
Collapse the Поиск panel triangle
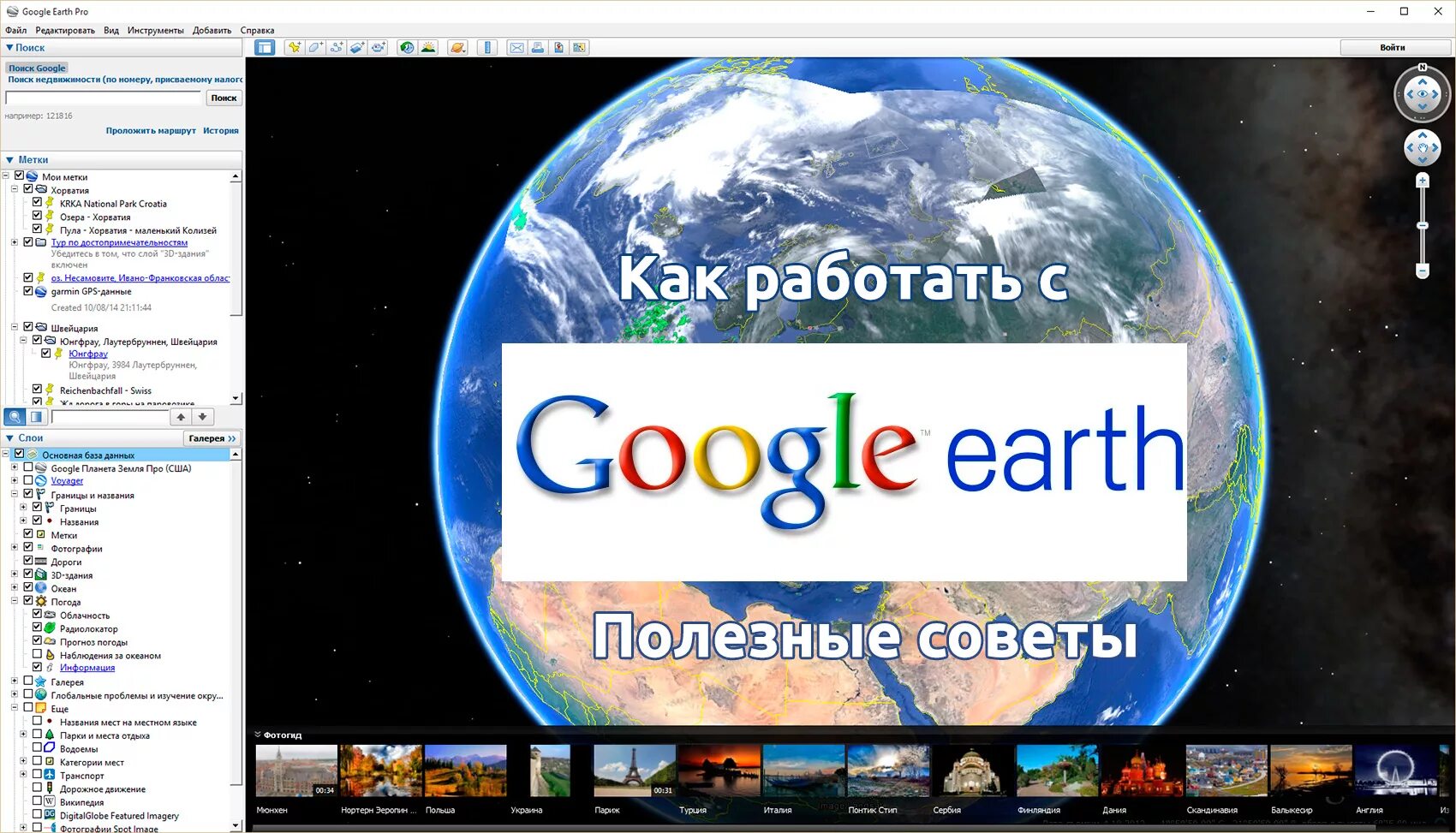click(9, 48)
